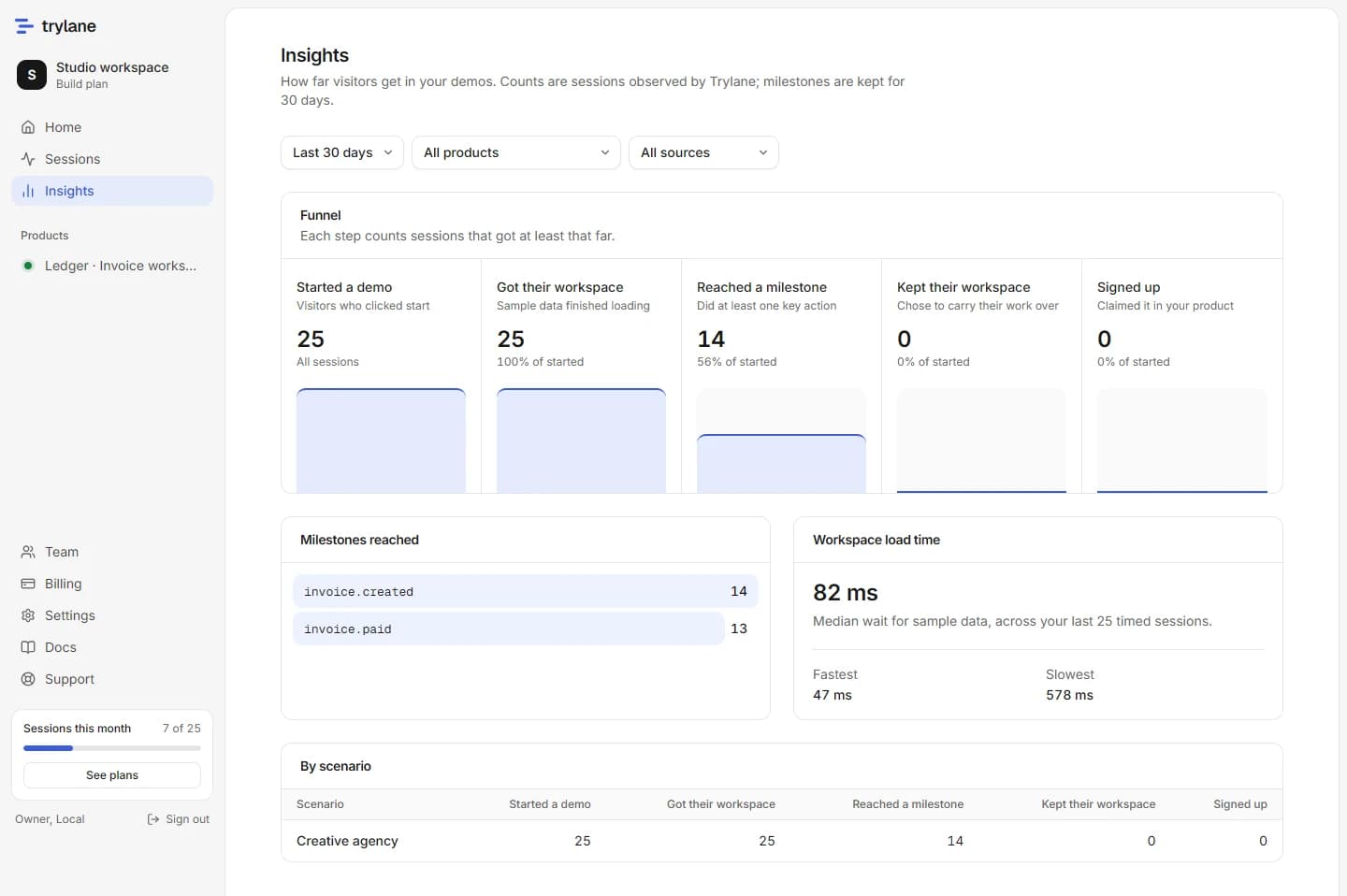The image size is (1347, 896).
Task: Open the Team page label
Action: (x=62, y=552)
